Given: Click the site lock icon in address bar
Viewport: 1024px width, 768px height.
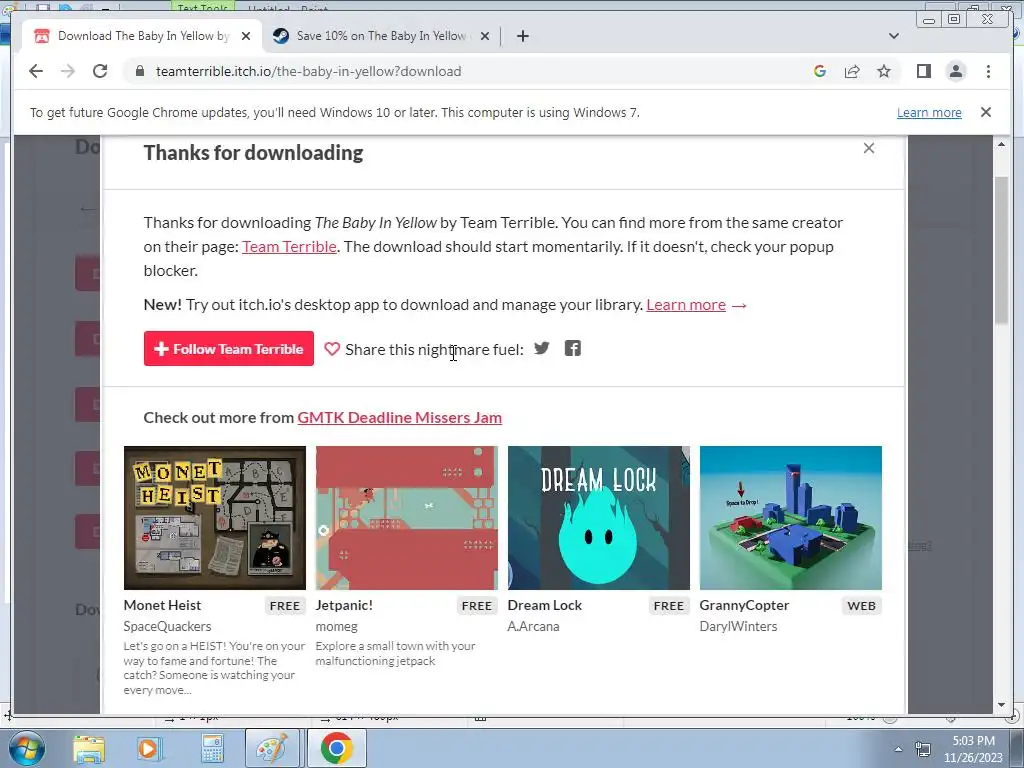Looking at the screenshot, I should click(139, 71).
